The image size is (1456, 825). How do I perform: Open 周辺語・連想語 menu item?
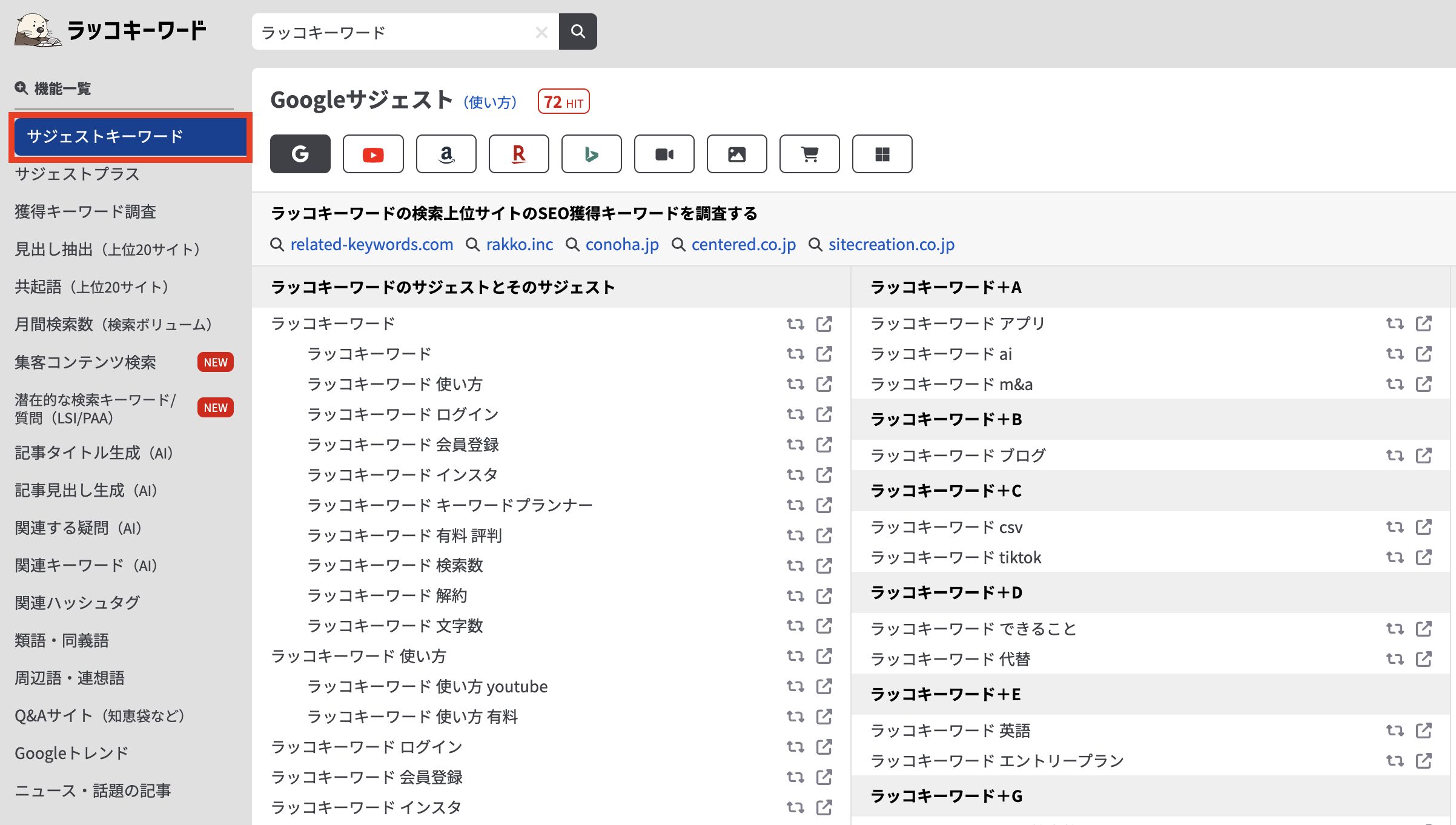tap(70, 678)
